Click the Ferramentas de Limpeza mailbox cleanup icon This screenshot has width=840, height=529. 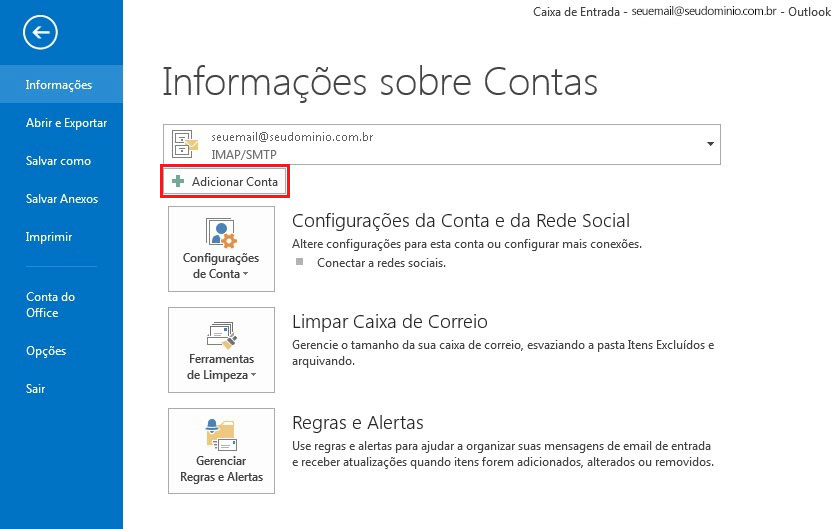pyautogui.click(x=220, y=333)
